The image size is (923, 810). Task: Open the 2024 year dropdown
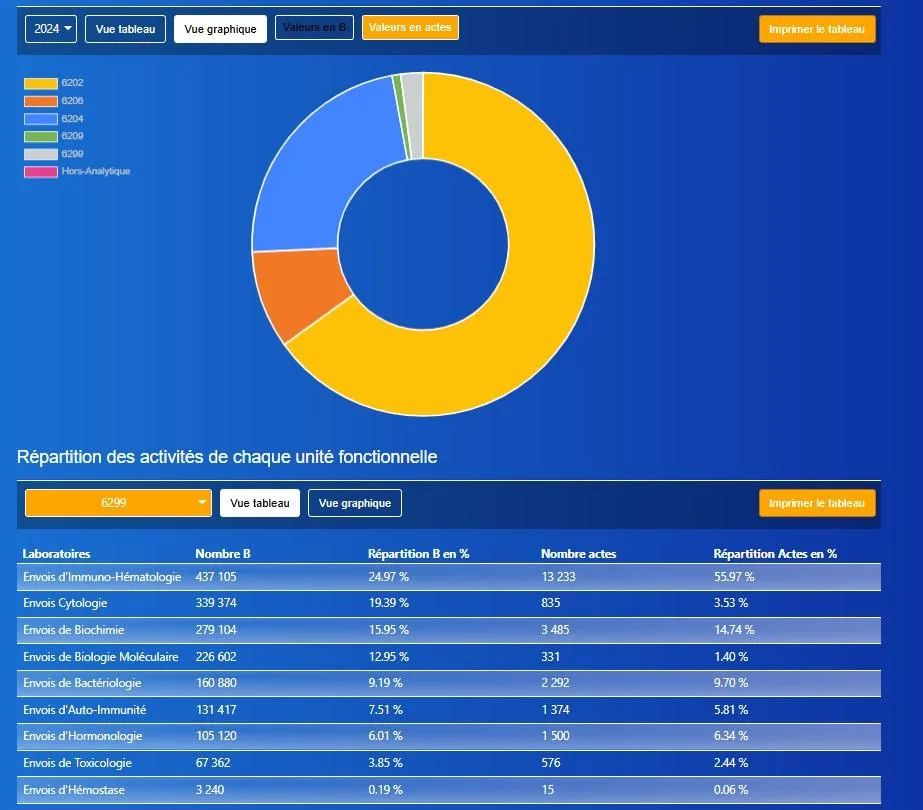(51, 29)
